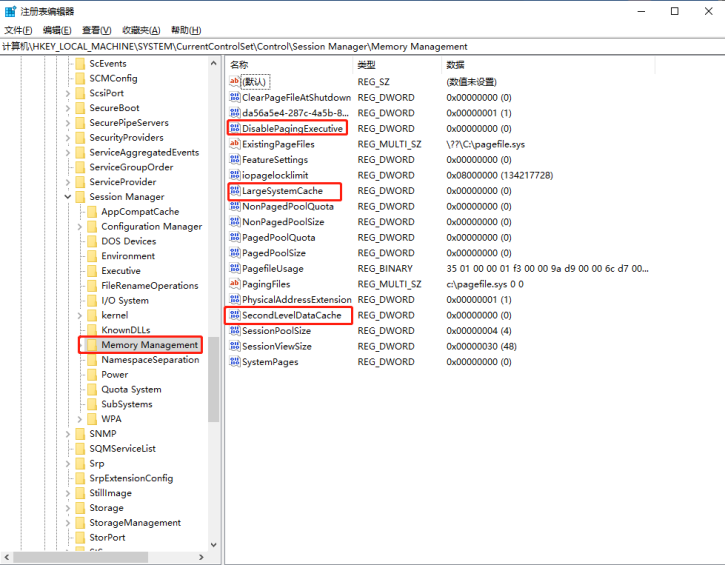Click the 名称 column header
This screenshot has width=725, height=565.
pos(240,64)
